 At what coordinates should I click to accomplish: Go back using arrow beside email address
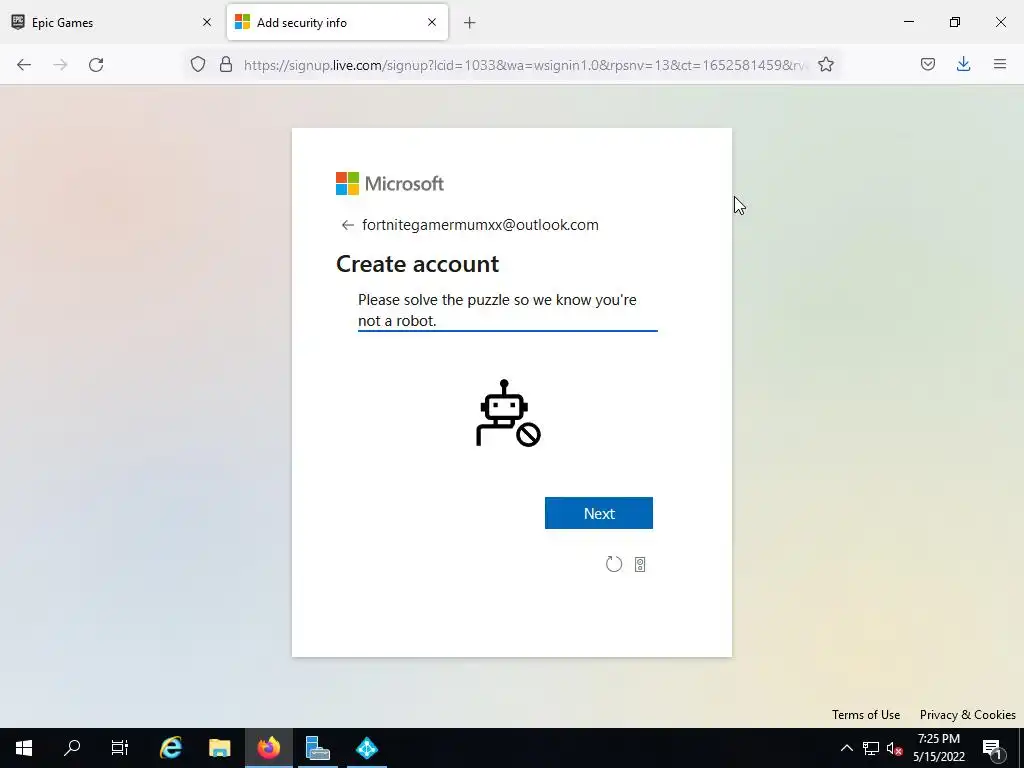[x=347, y=225]
